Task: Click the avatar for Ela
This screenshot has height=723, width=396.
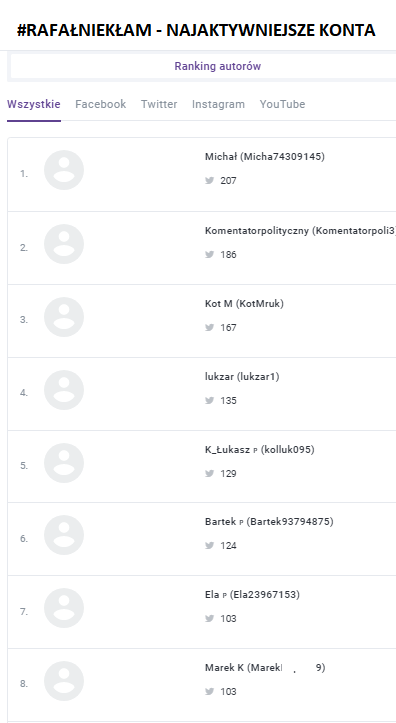Action: (64, 608)
